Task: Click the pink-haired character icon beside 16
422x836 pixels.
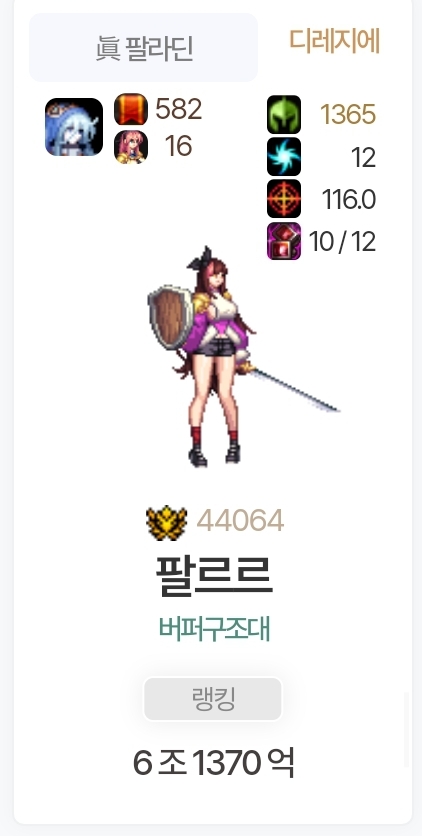Action: click(131, 147)
